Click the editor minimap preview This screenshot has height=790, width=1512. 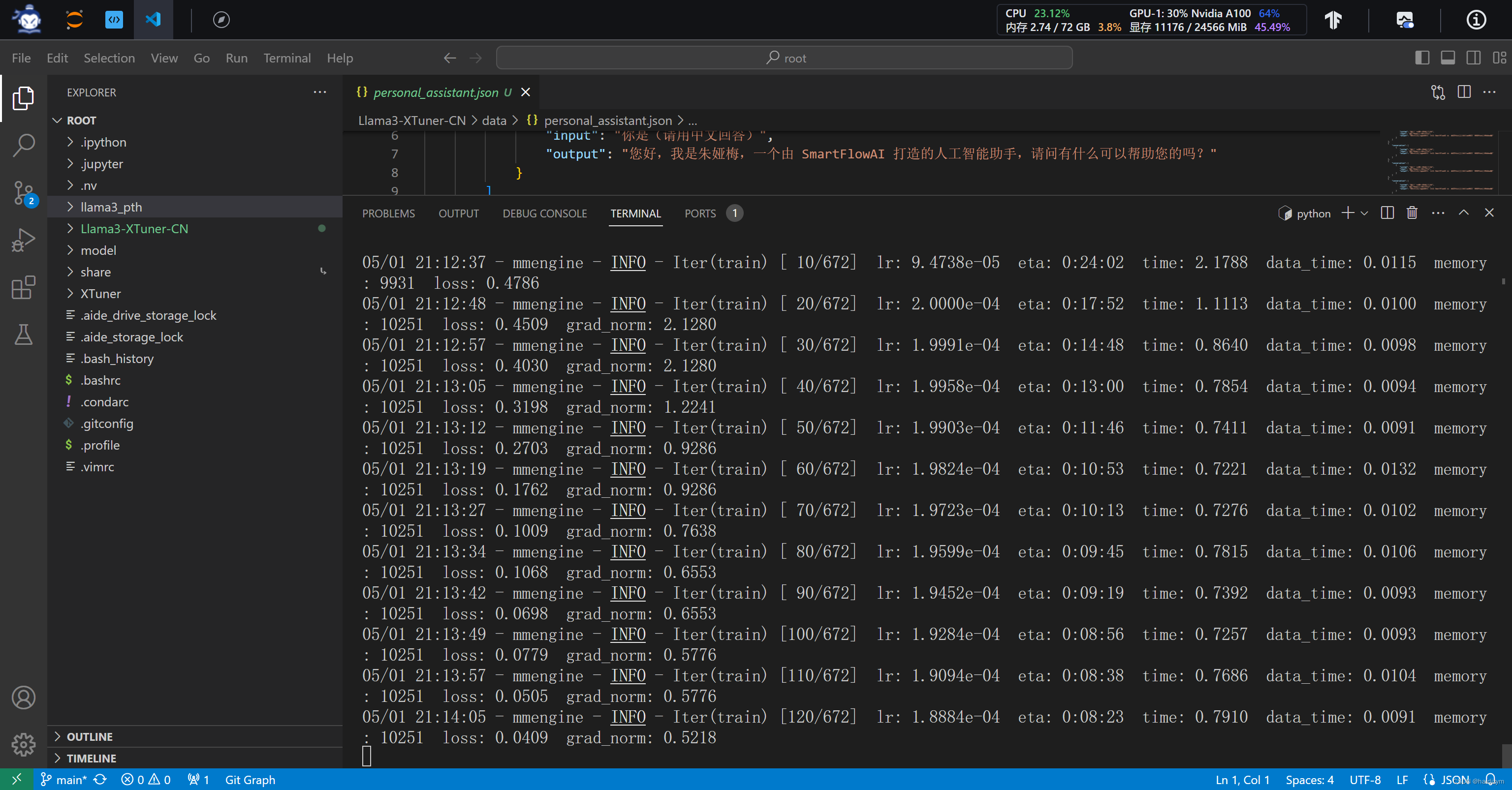[1442, 162]
